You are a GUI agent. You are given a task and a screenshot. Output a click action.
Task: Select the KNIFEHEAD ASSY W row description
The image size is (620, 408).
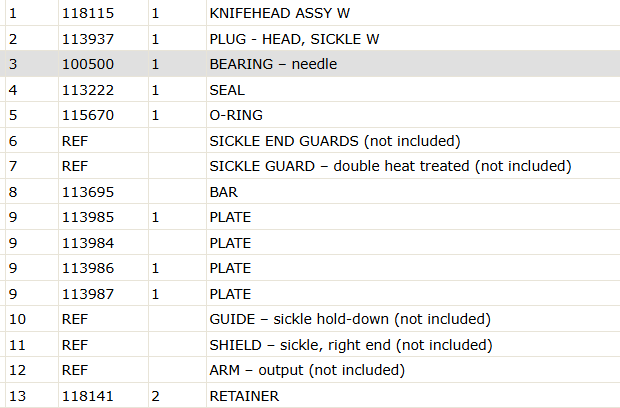[280, 13]
